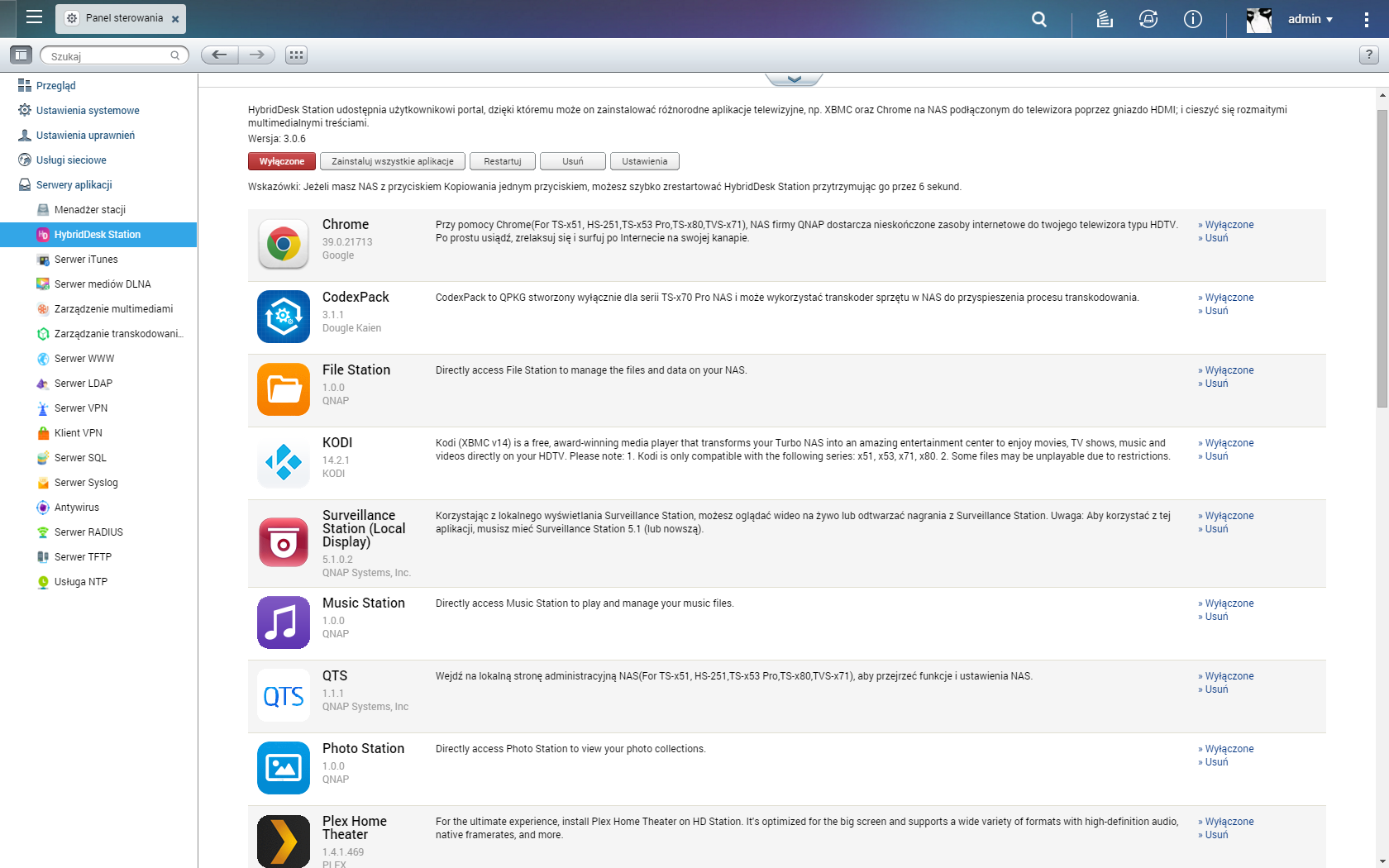Image resolution: width=1389 pixels, height=868 pixels.
Task: Click the Music Station app icon
Action: (x=284, y=622)
